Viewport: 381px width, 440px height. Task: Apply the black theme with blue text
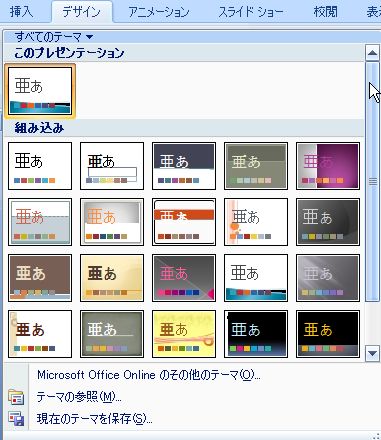(x=256, y=334)
